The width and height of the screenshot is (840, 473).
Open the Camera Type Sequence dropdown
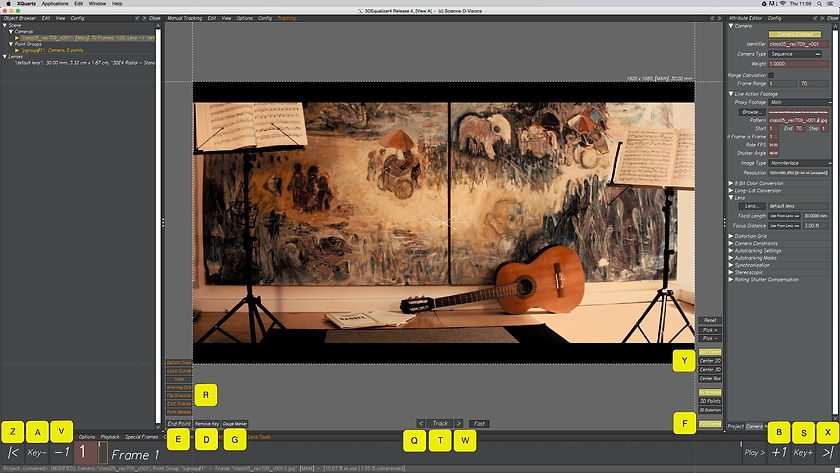coord(795,54)
